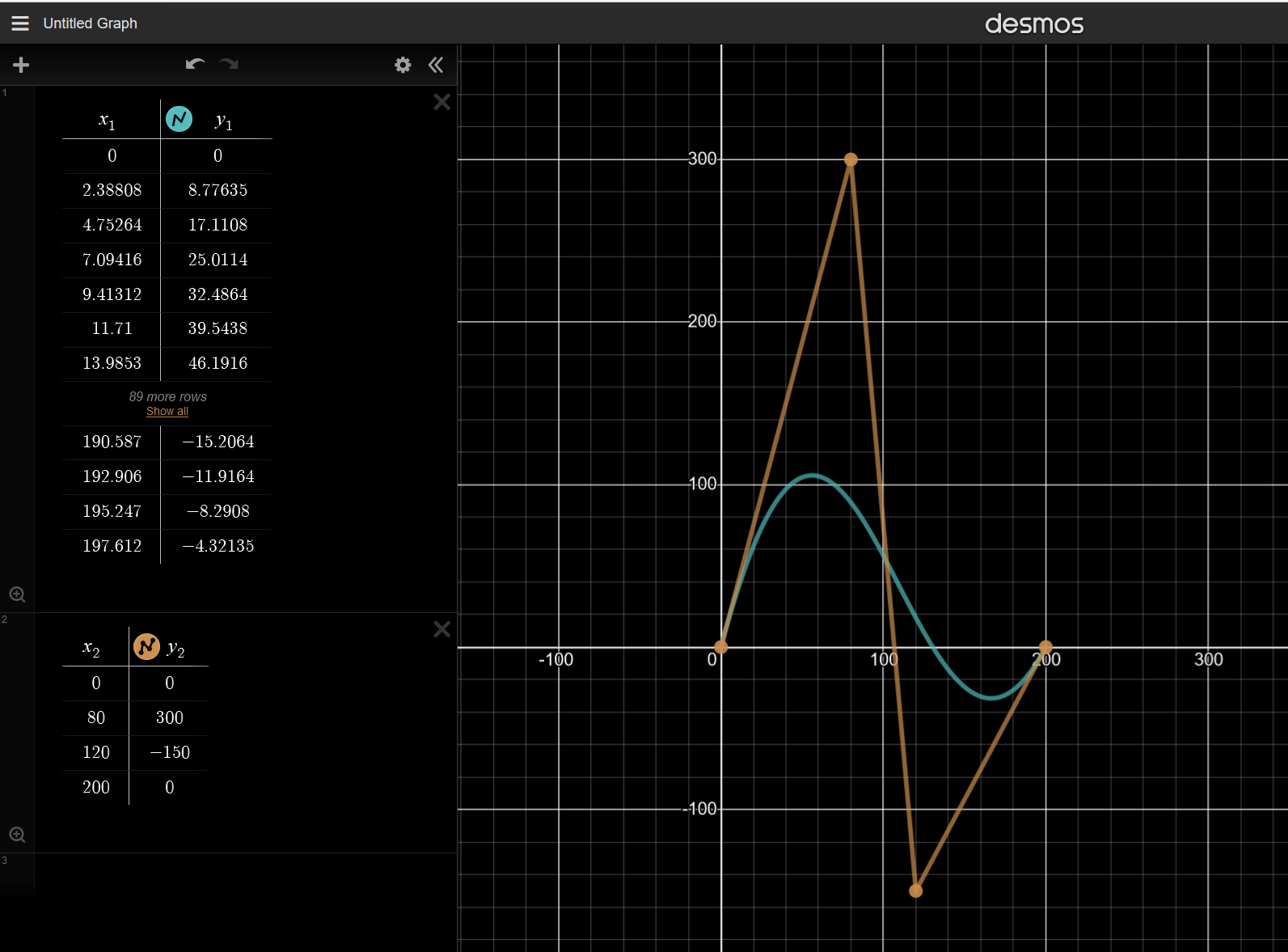Undo the last action
The width and height of the screenshot is (1288, 952).
pyautogui.click(x=195, y=64)
